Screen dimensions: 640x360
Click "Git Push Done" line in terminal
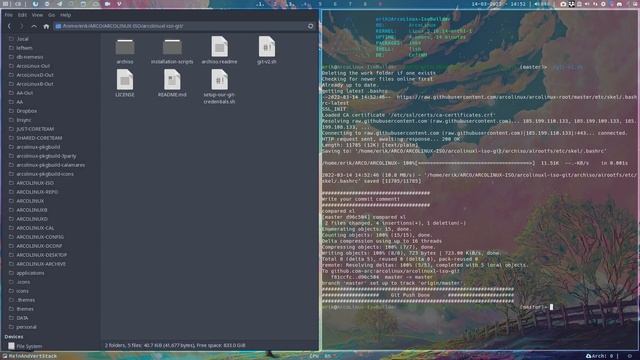coord(410,295)
